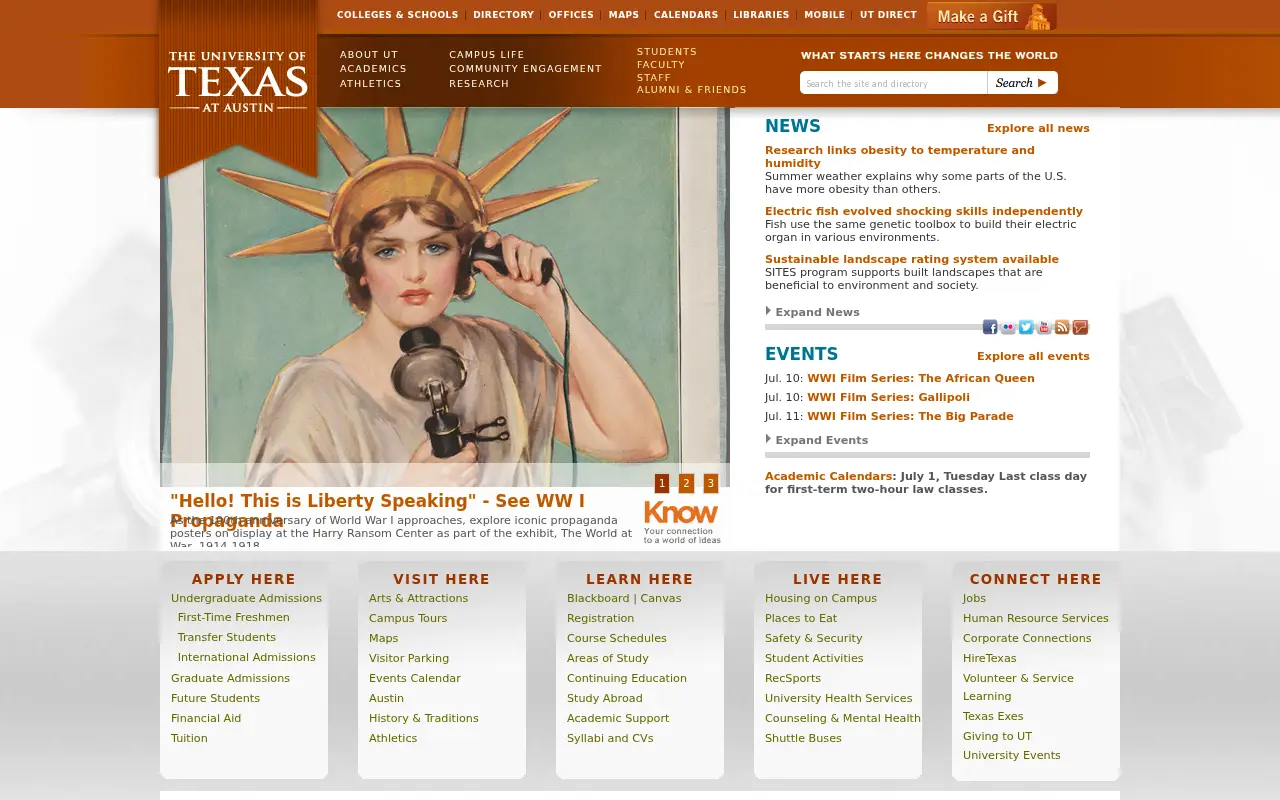Read the electric fish evolution story

coord(924,211)
